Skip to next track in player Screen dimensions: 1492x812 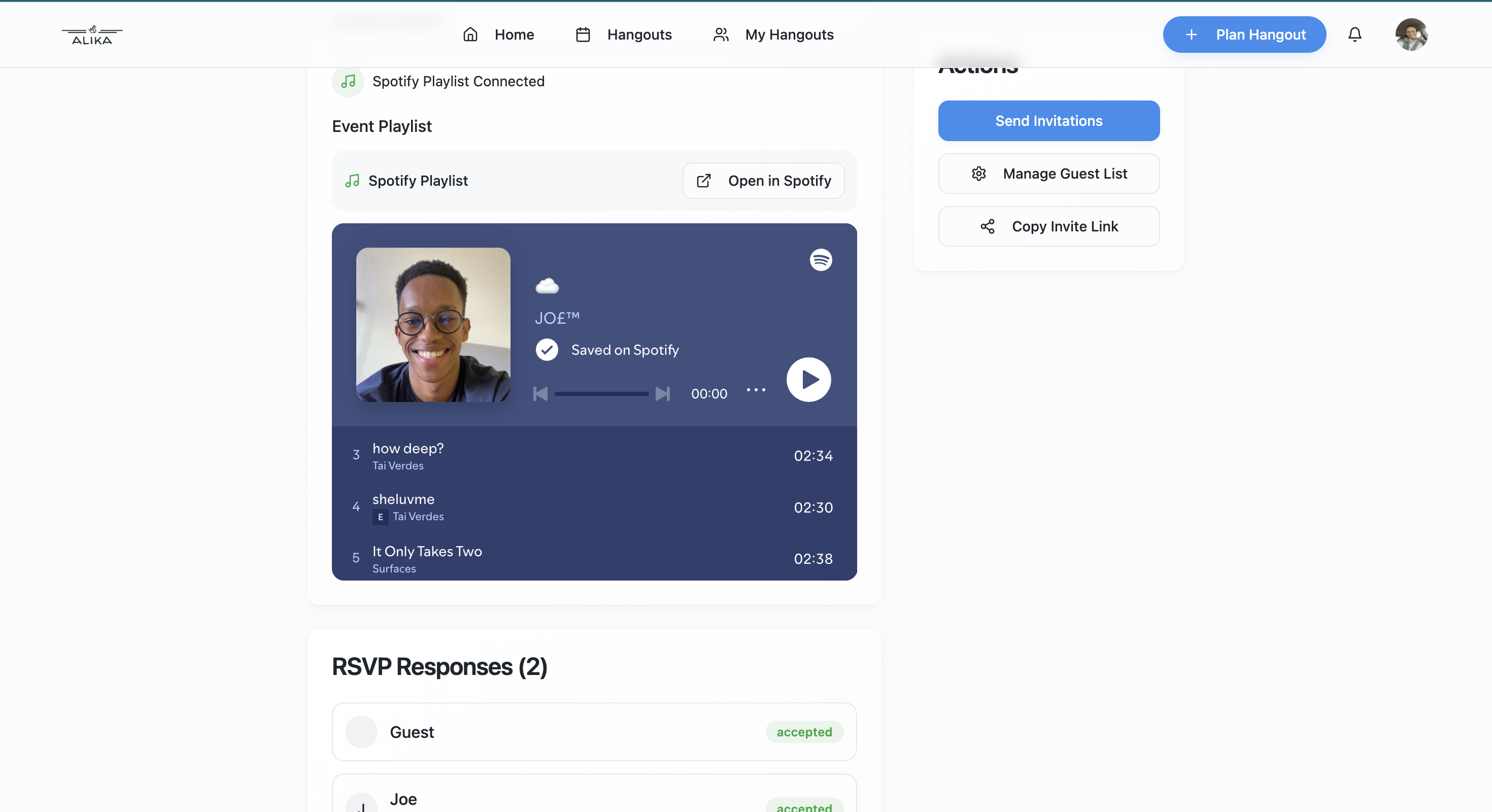663,394
